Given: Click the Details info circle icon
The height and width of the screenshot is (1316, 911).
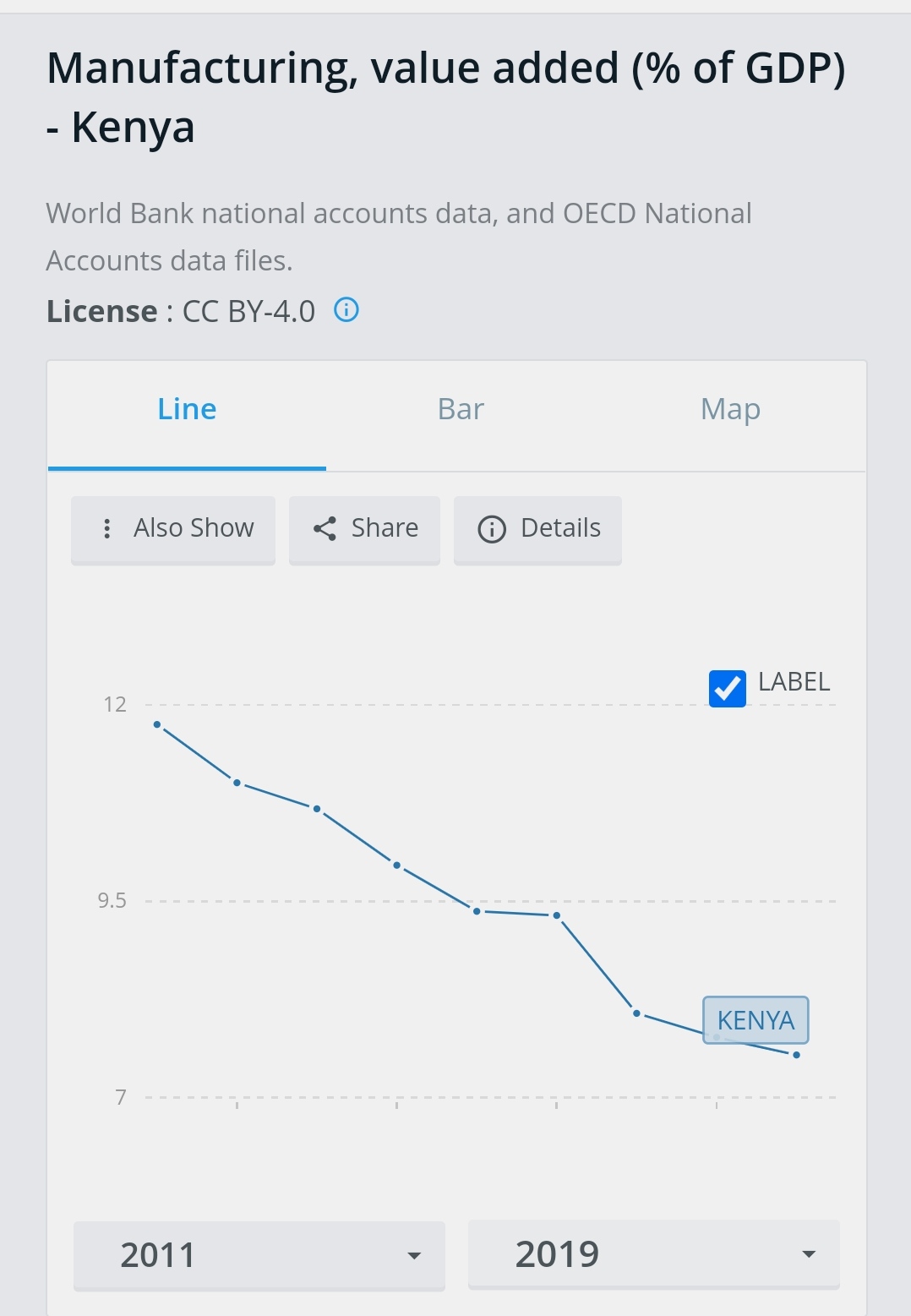Looking at the screenshot, I should coord(492,528).
